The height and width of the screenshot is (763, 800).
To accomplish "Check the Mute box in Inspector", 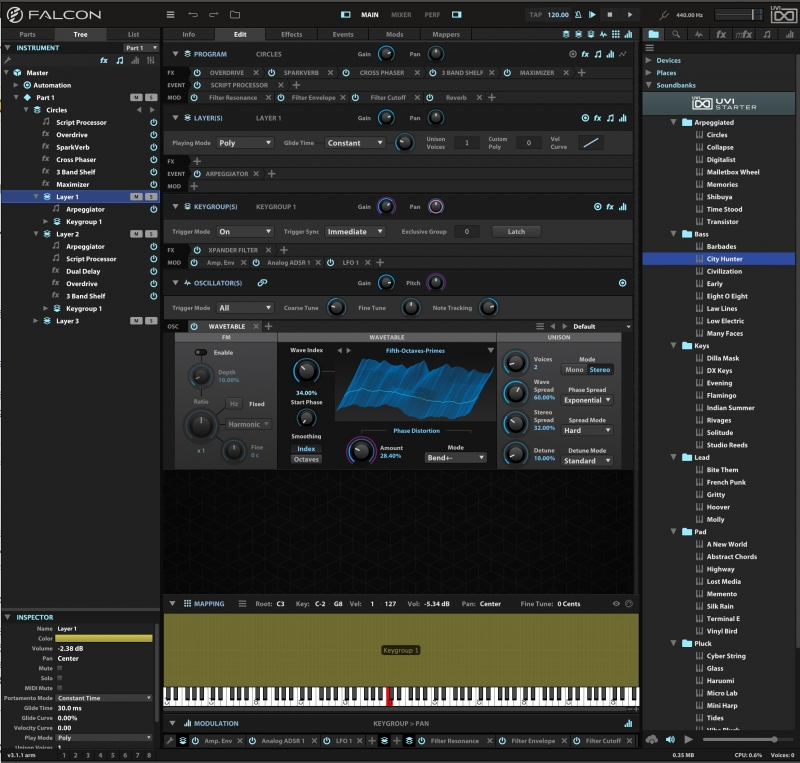I will coord(60,668).
